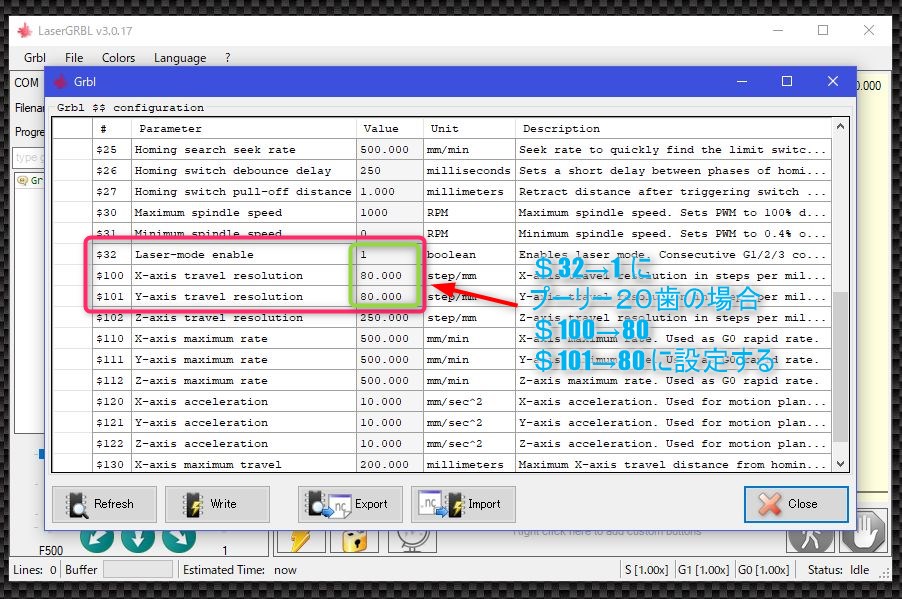Click the hand stop button in main window
This screenshot has height=599, width=902.
[x=863, y=532]
